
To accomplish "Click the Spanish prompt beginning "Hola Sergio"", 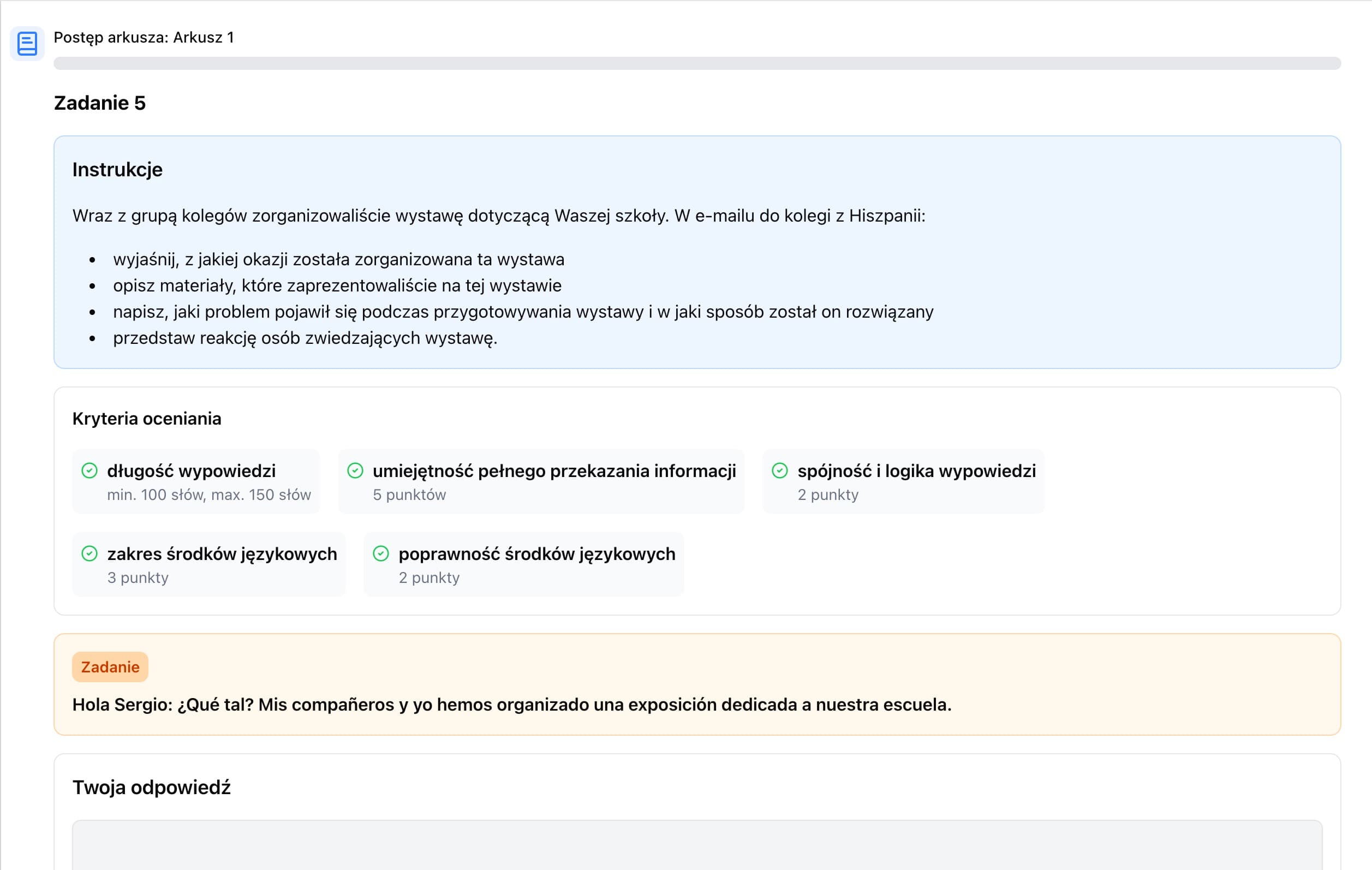I will [x=511, y=705].
